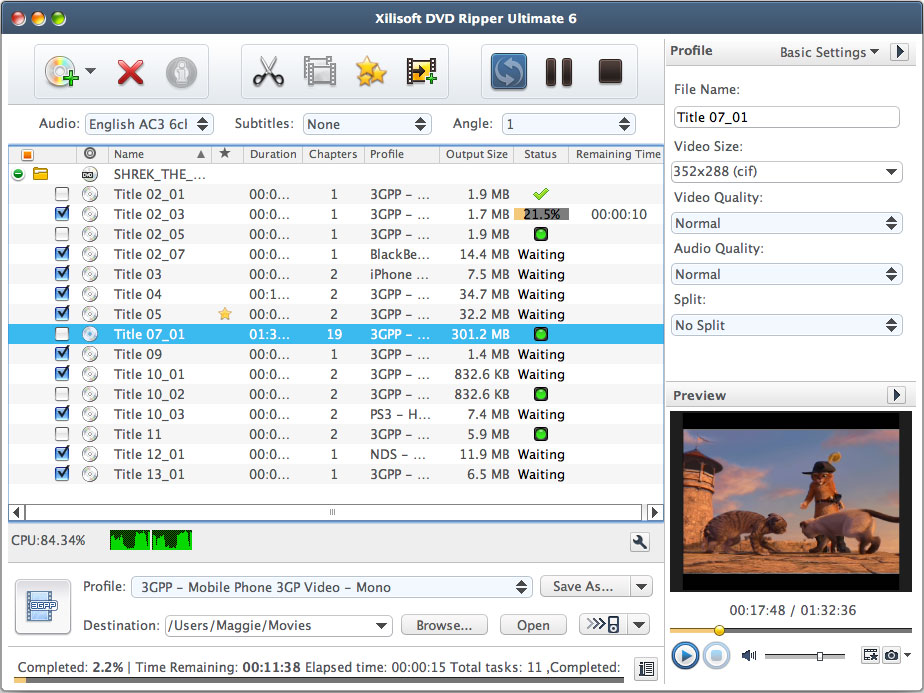
Task: Stop the conversion with the square icon
Action: [x=610, y=71]
